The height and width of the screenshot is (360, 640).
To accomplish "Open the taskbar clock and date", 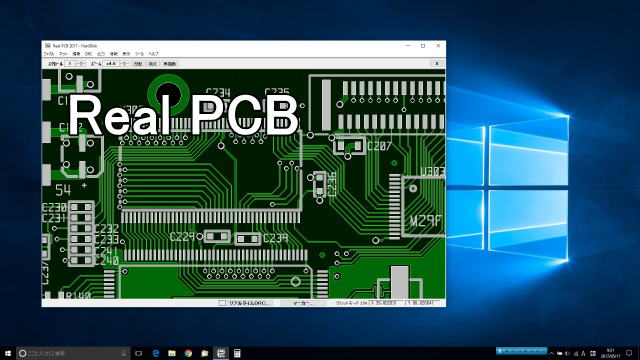I will point(611,353).
